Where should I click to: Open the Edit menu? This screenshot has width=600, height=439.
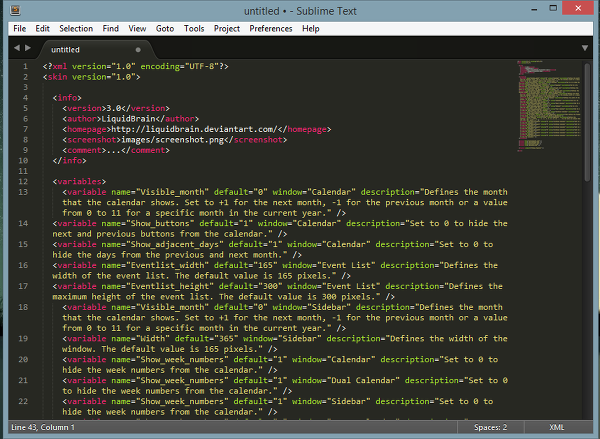[x=42, y=29]
